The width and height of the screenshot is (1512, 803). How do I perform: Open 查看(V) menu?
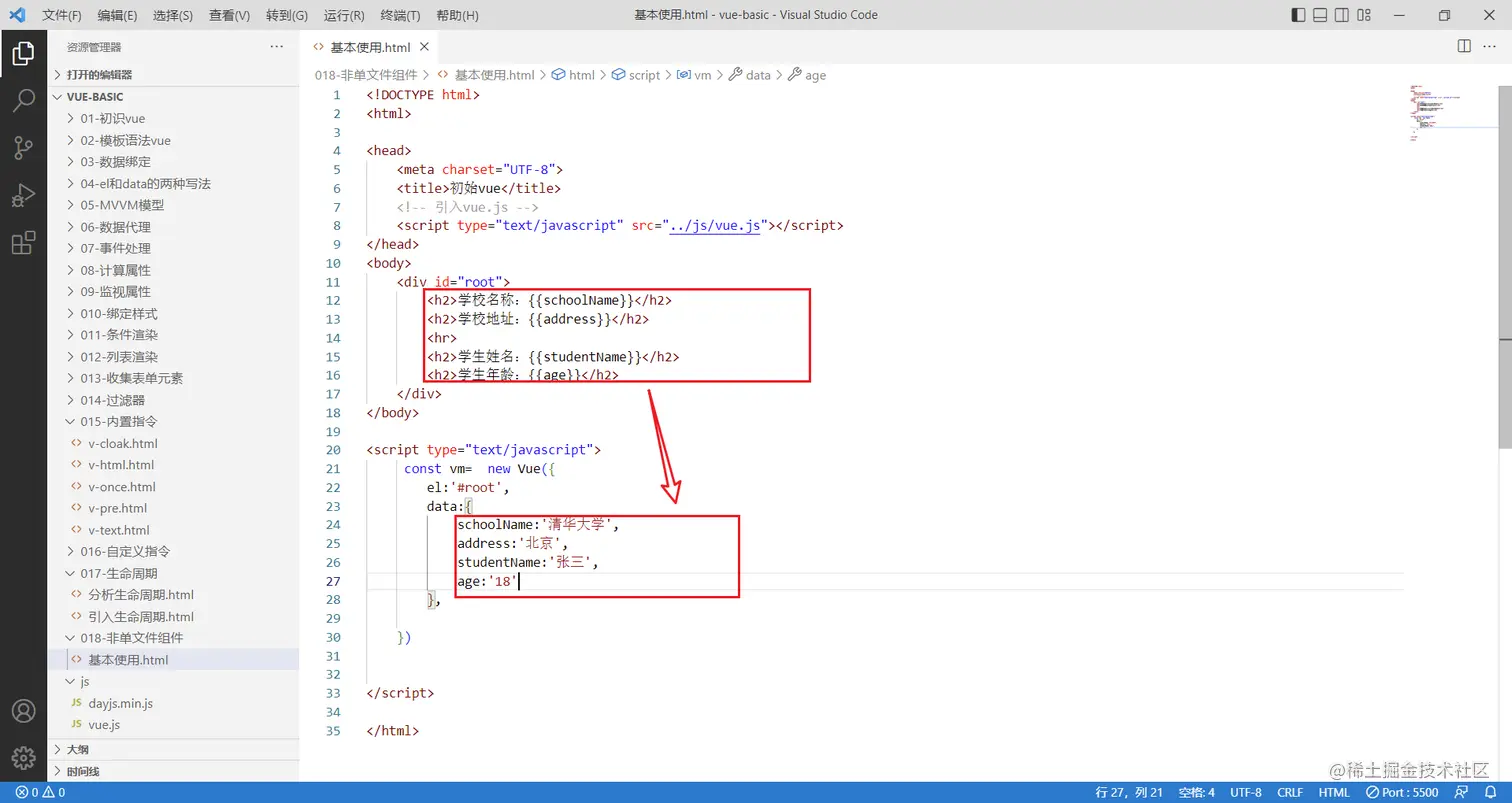click(230, 16)
